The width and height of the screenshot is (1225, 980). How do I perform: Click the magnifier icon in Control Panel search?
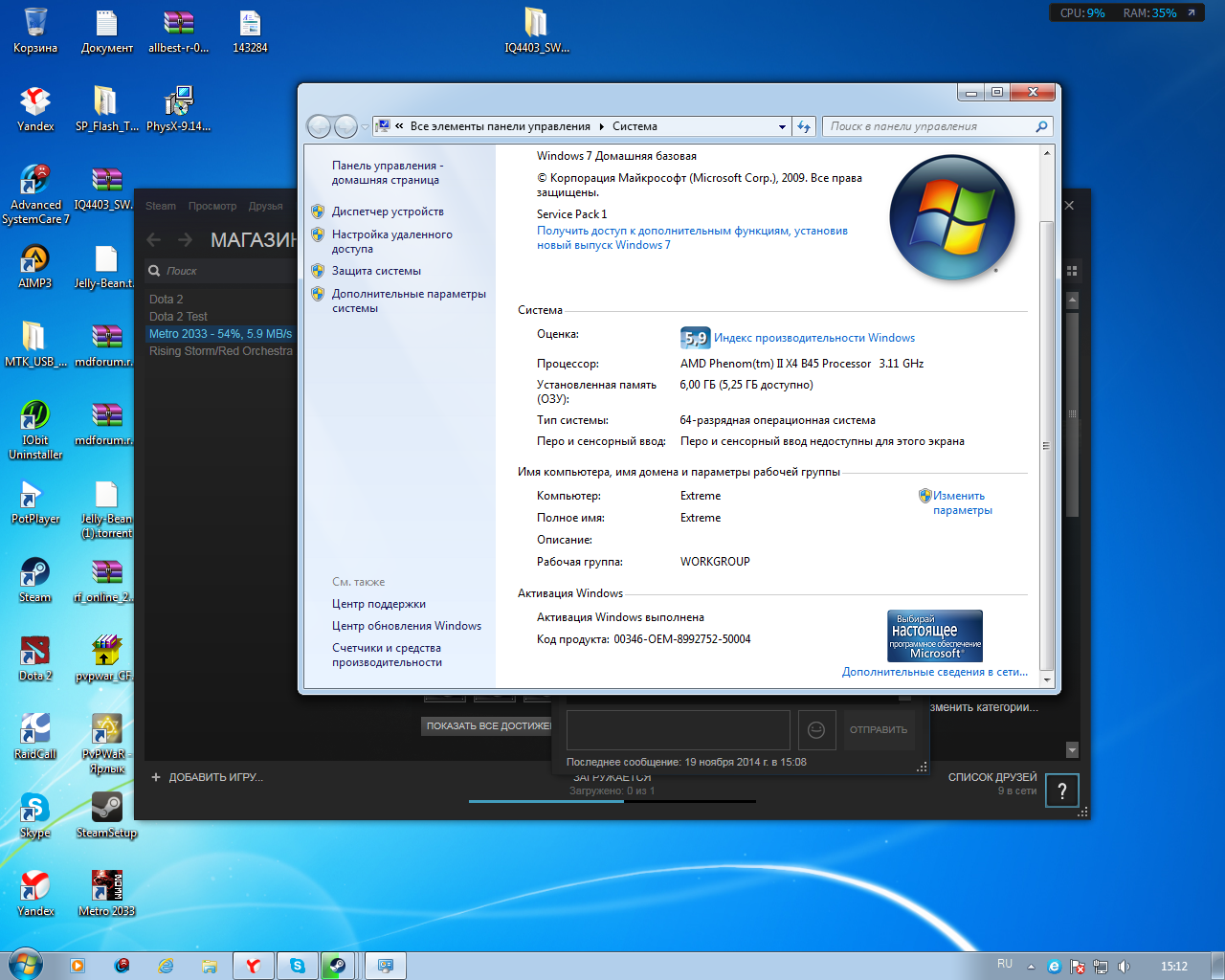click(x=1042, y=126)
